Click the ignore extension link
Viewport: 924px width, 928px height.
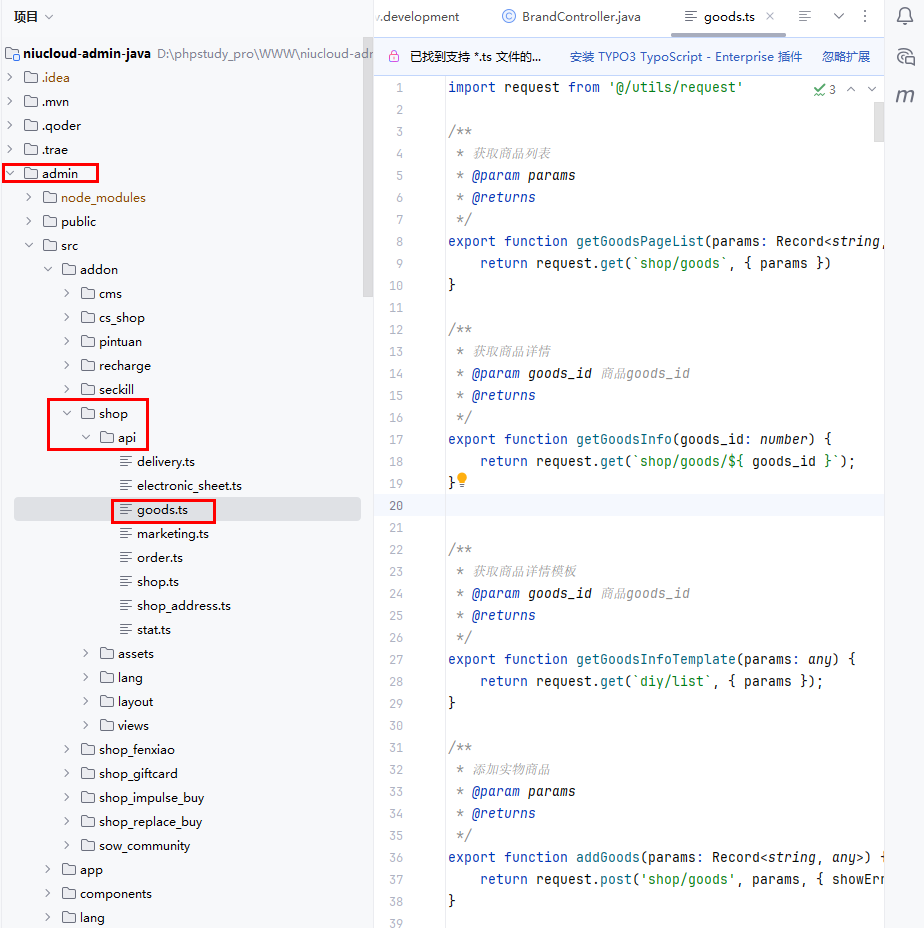pos(845,57)
